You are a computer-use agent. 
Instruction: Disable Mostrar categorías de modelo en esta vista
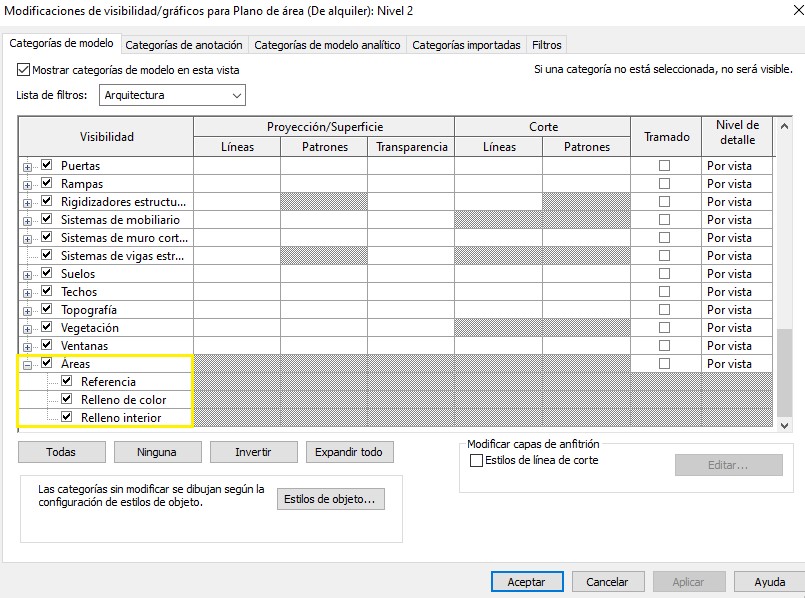pyautogui.click(x=24, y=71)
